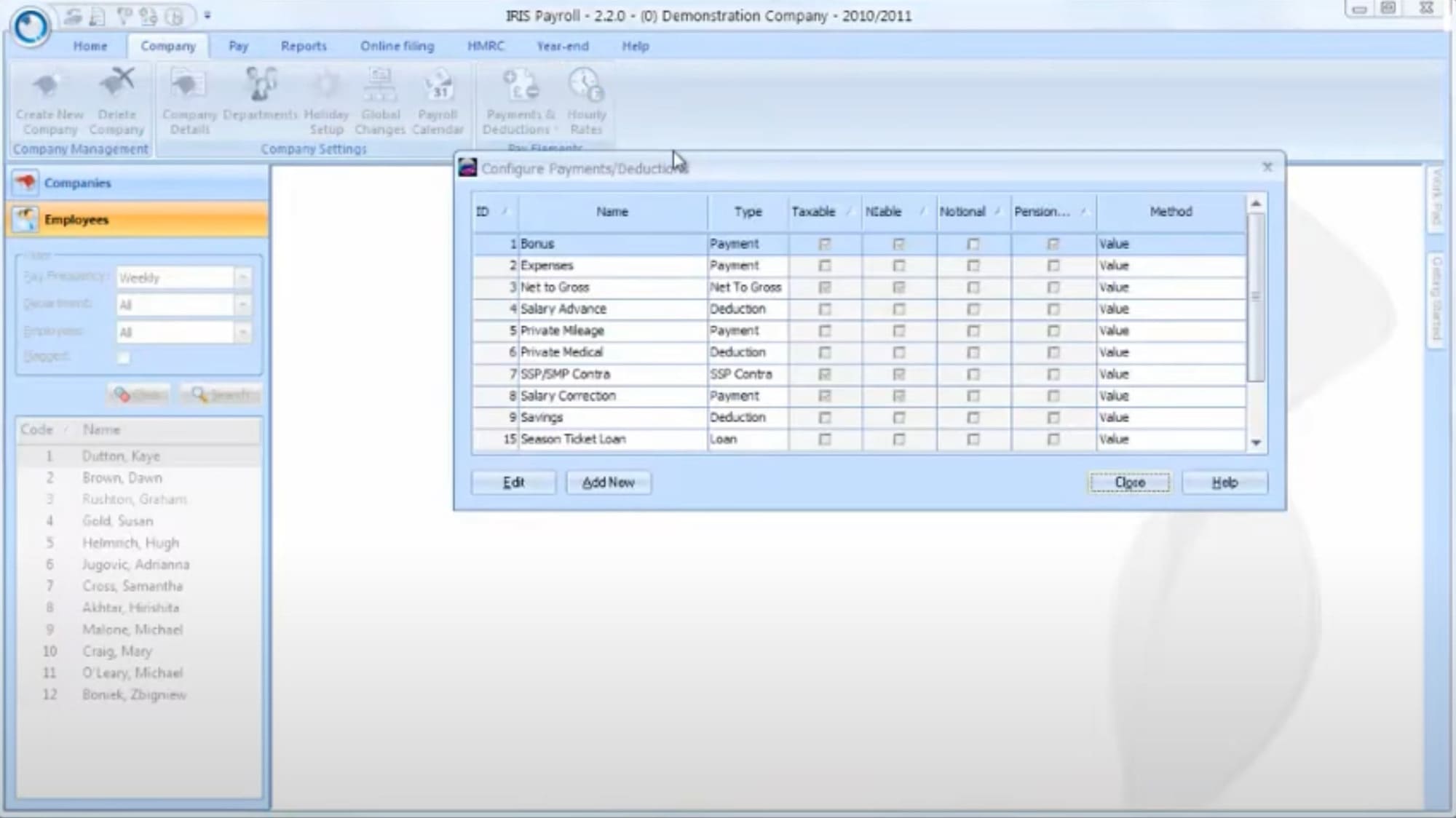1456x818 pixels.
Task: Switch to the Home ribbon tab
Action: 90,46
